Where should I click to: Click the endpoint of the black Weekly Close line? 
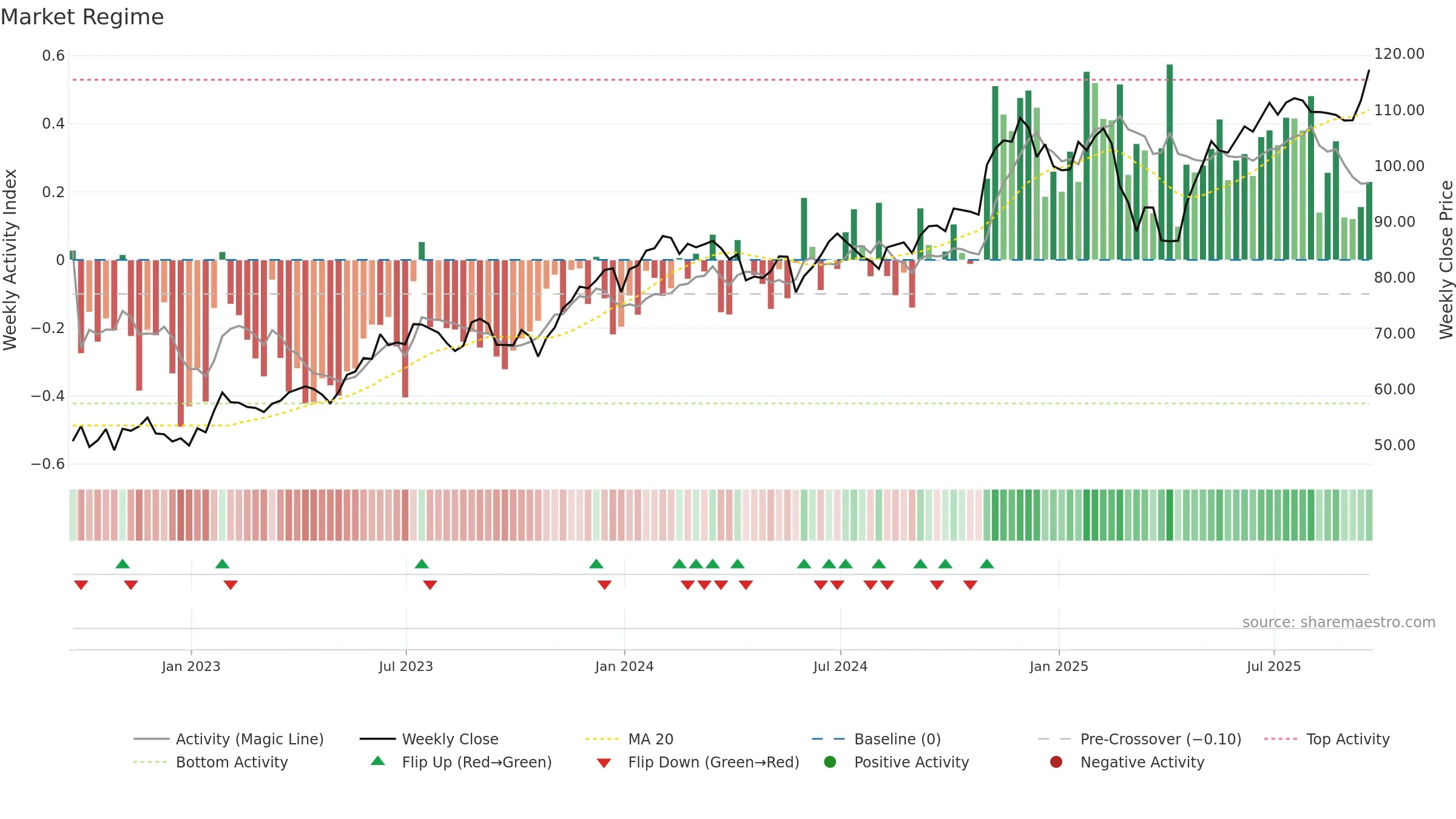(1369, 70)
